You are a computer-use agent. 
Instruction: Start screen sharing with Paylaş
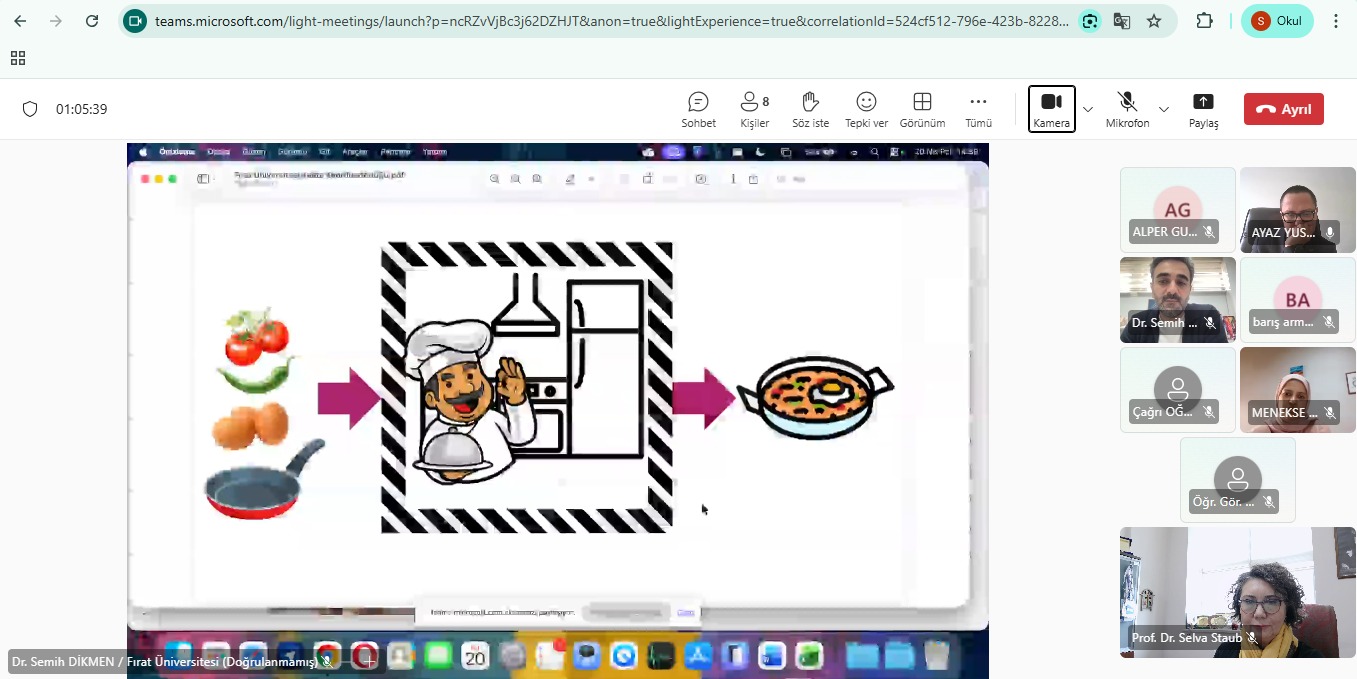[x=1203, y=109]
